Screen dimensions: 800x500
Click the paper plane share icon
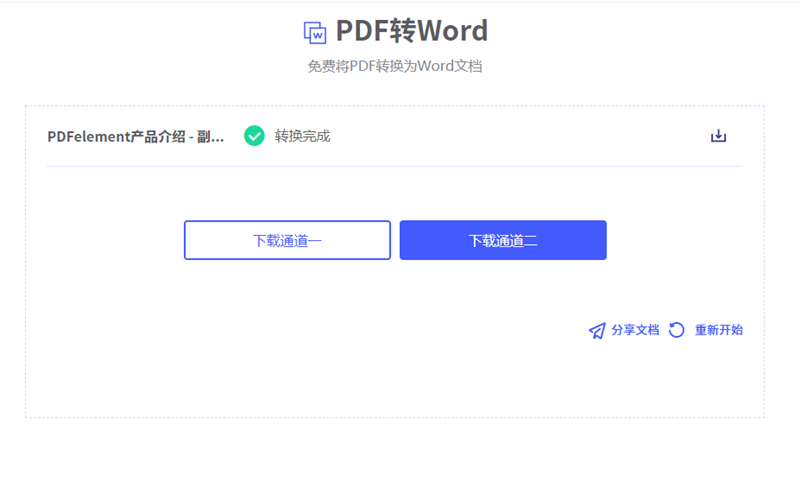point(597,330)
